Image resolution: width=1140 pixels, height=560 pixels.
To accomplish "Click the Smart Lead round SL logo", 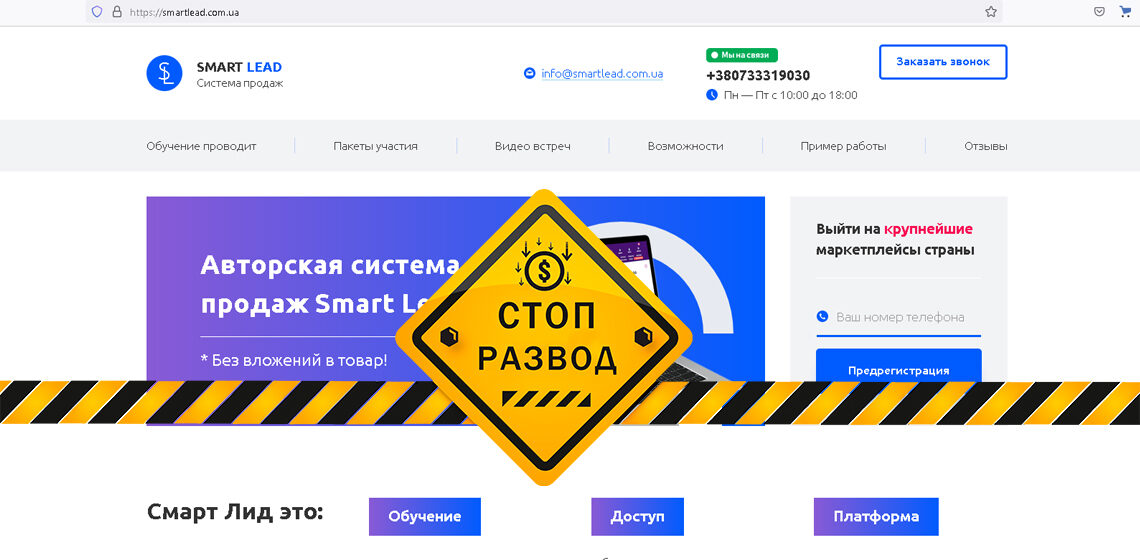I will click(164, 73).
